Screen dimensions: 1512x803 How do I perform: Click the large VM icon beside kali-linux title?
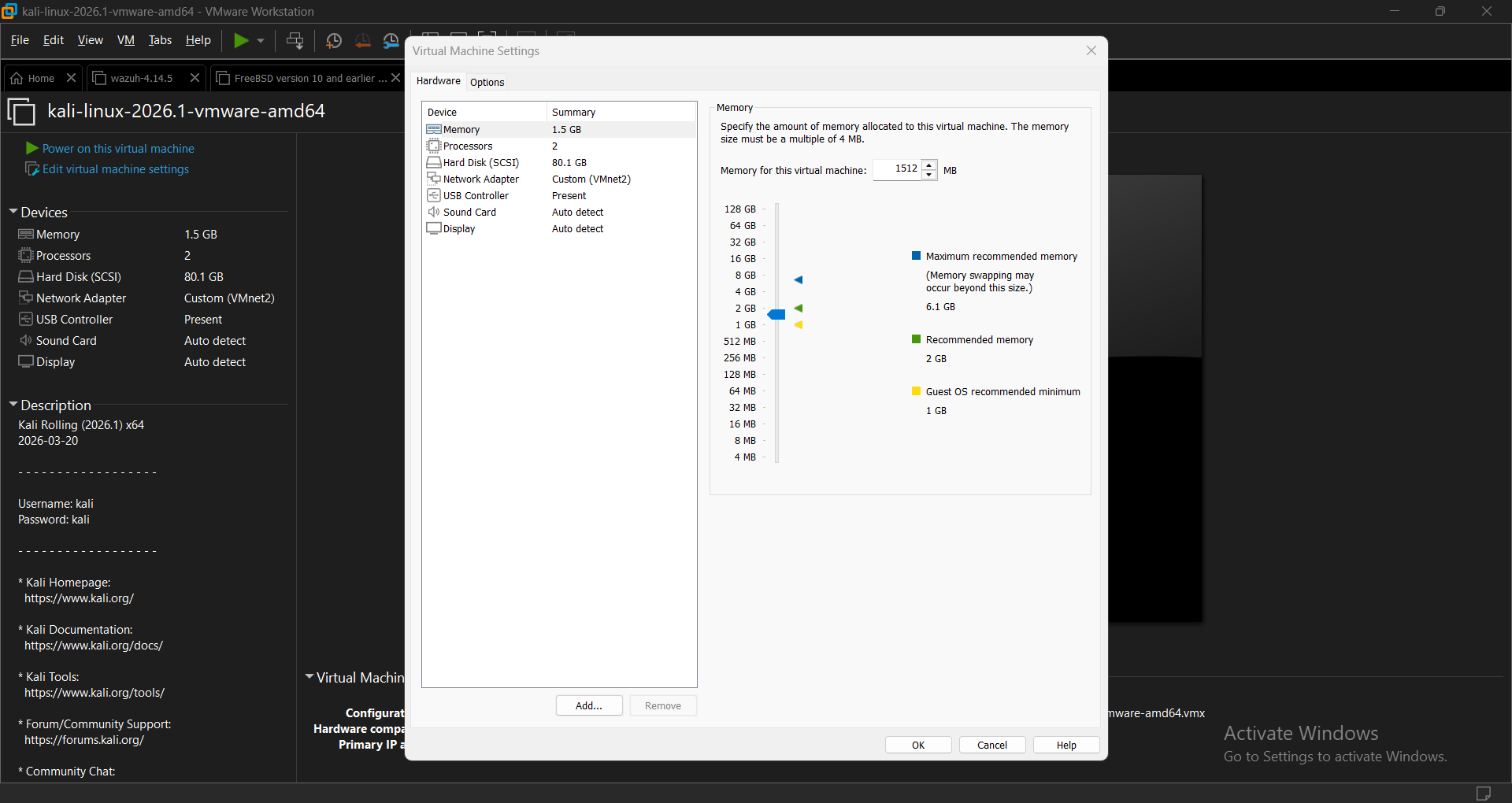pos(21,112)
